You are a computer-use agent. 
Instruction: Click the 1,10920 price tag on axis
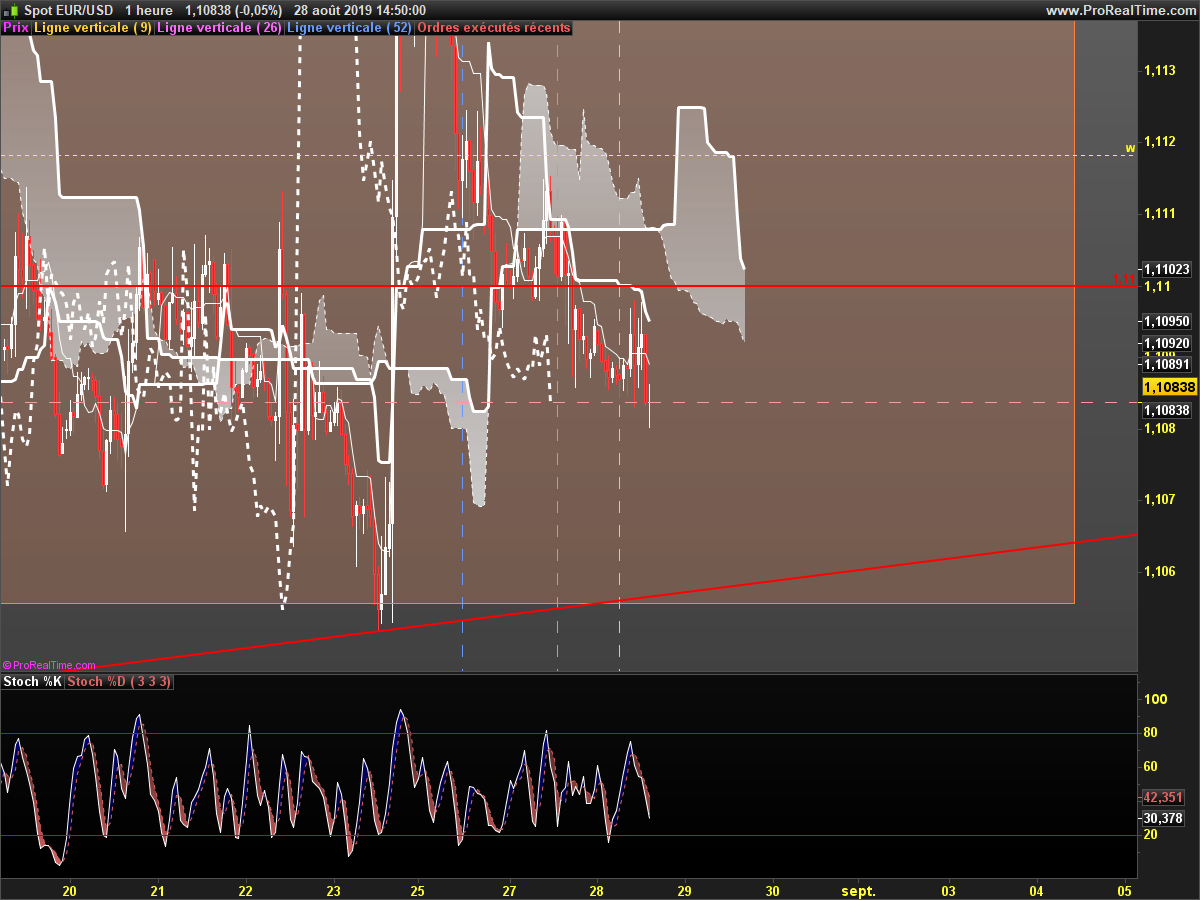click(1167, 343)
